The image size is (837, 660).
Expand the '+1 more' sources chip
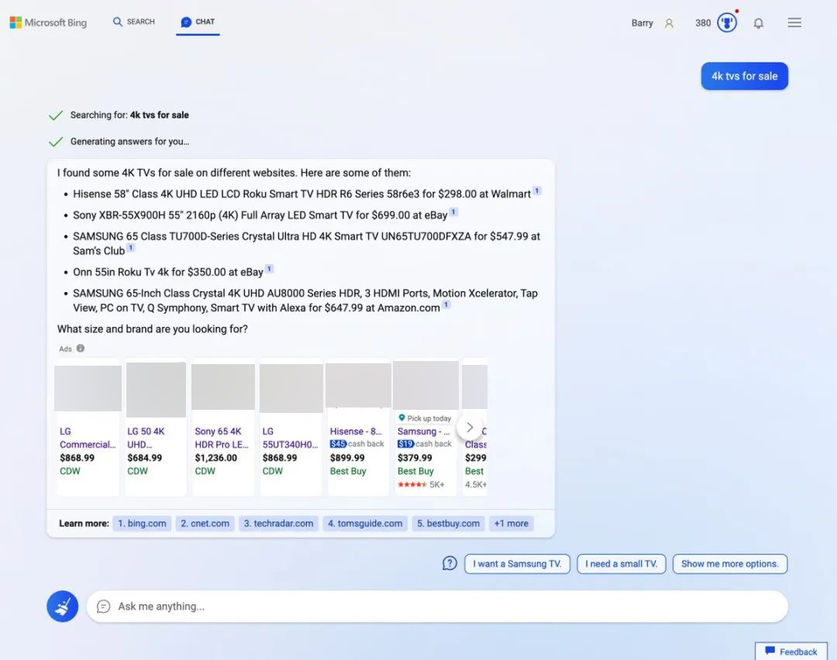click(511, 523)
